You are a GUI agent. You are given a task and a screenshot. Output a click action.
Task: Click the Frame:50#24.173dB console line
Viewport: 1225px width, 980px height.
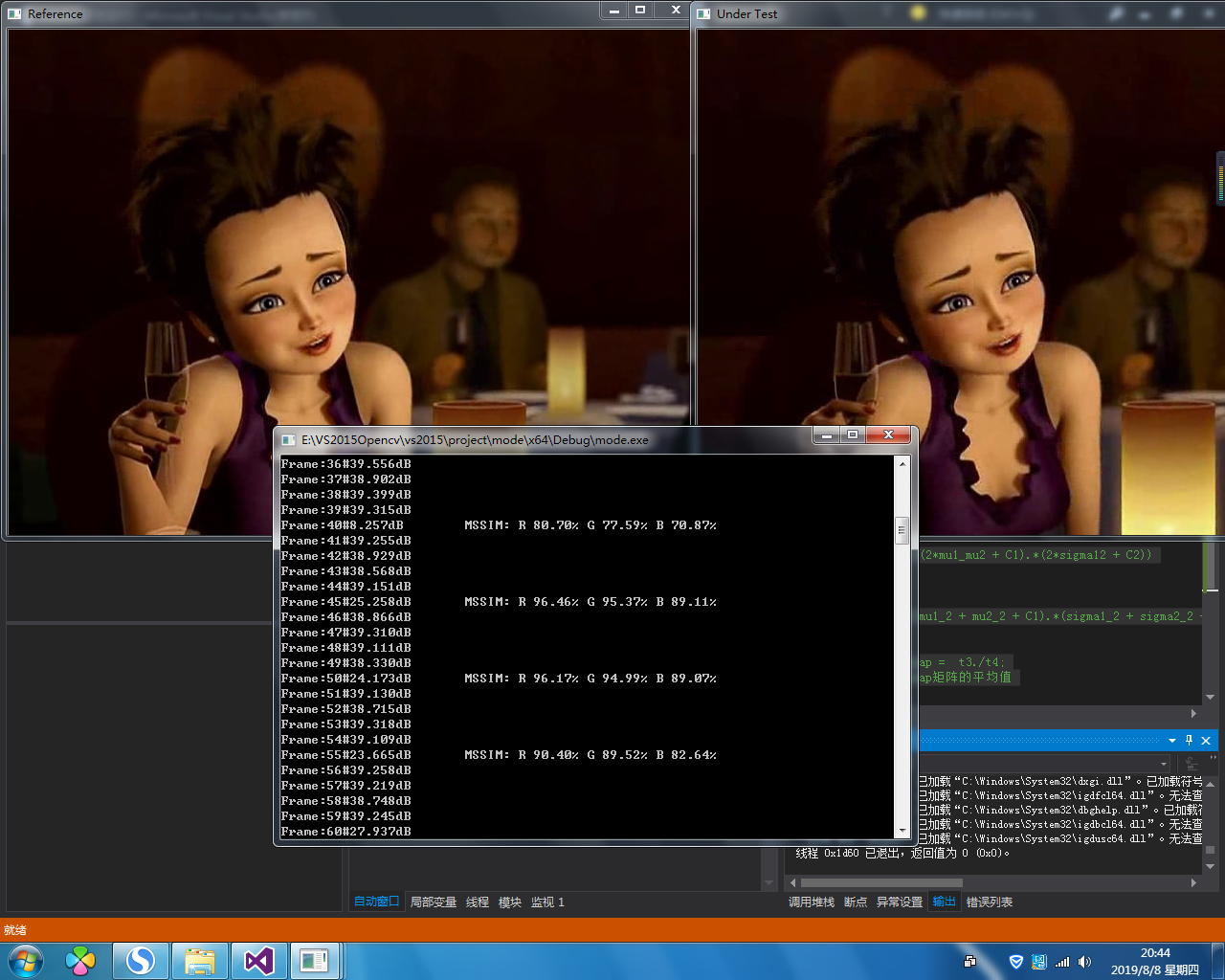pyautogui.click(x=345, y=679)
